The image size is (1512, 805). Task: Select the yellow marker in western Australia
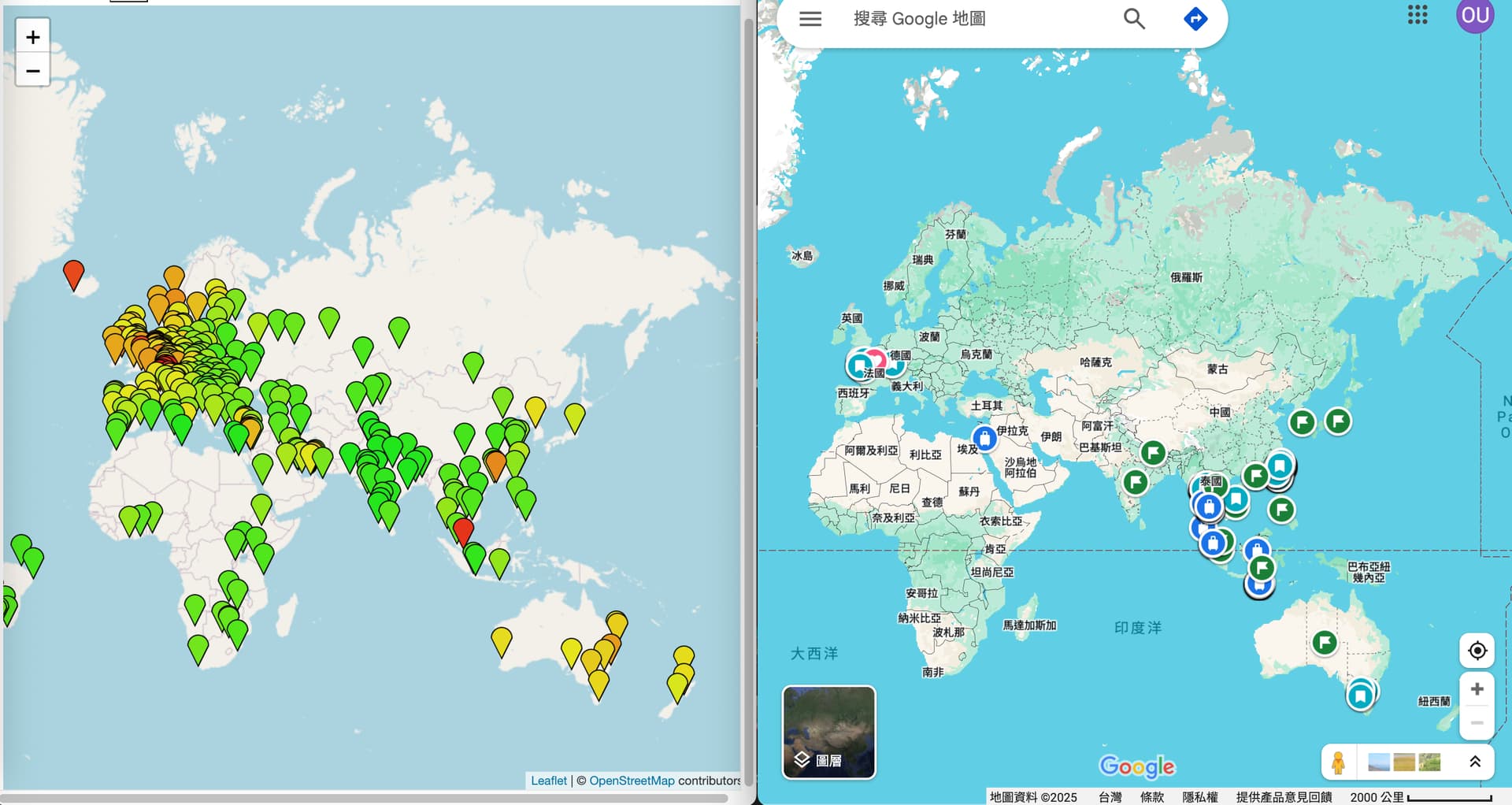coord(502,643)
